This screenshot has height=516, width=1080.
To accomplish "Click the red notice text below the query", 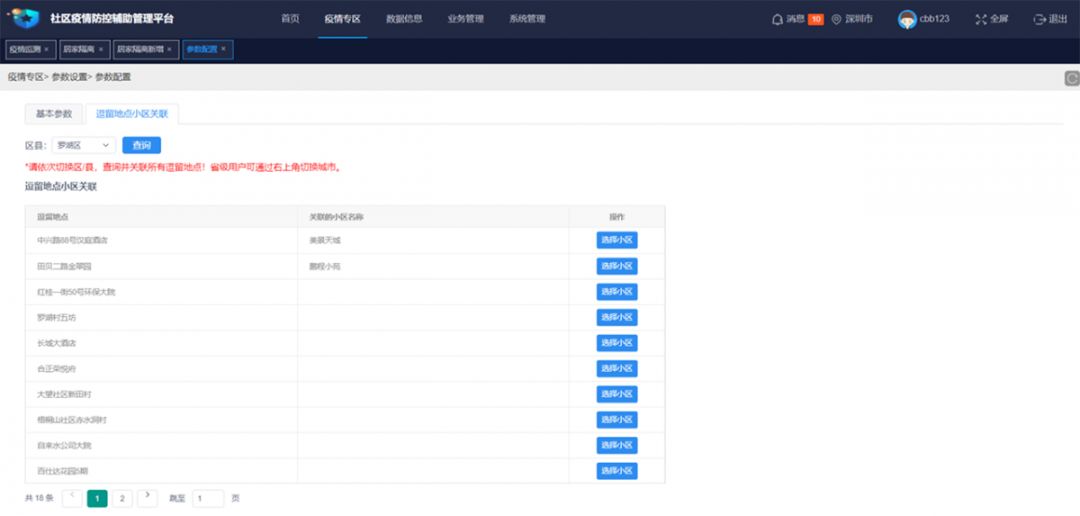I will (183, 167).
